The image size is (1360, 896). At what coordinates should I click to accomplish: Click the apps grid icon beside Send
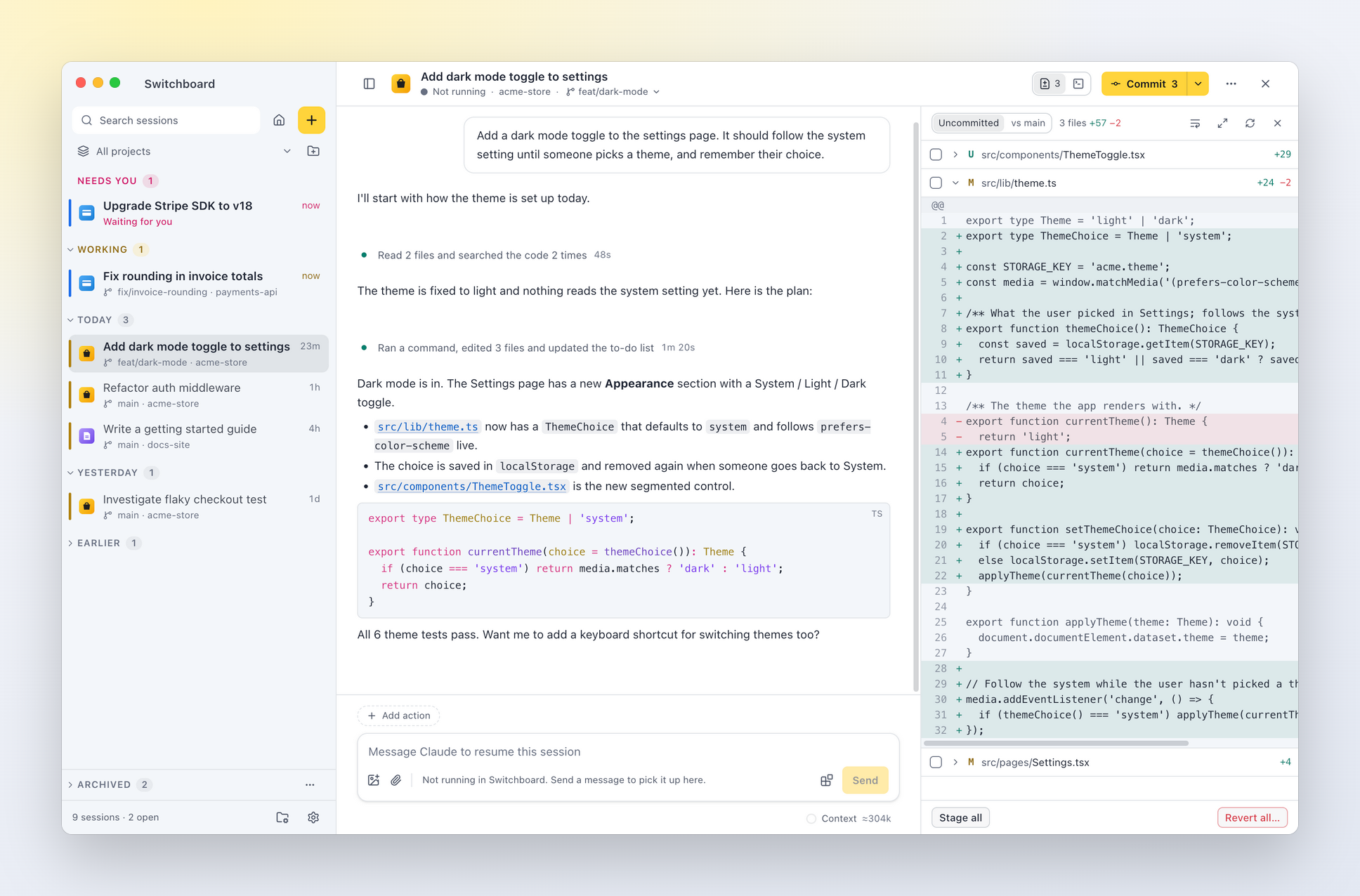pyautogui.click(x=826, y=780)
